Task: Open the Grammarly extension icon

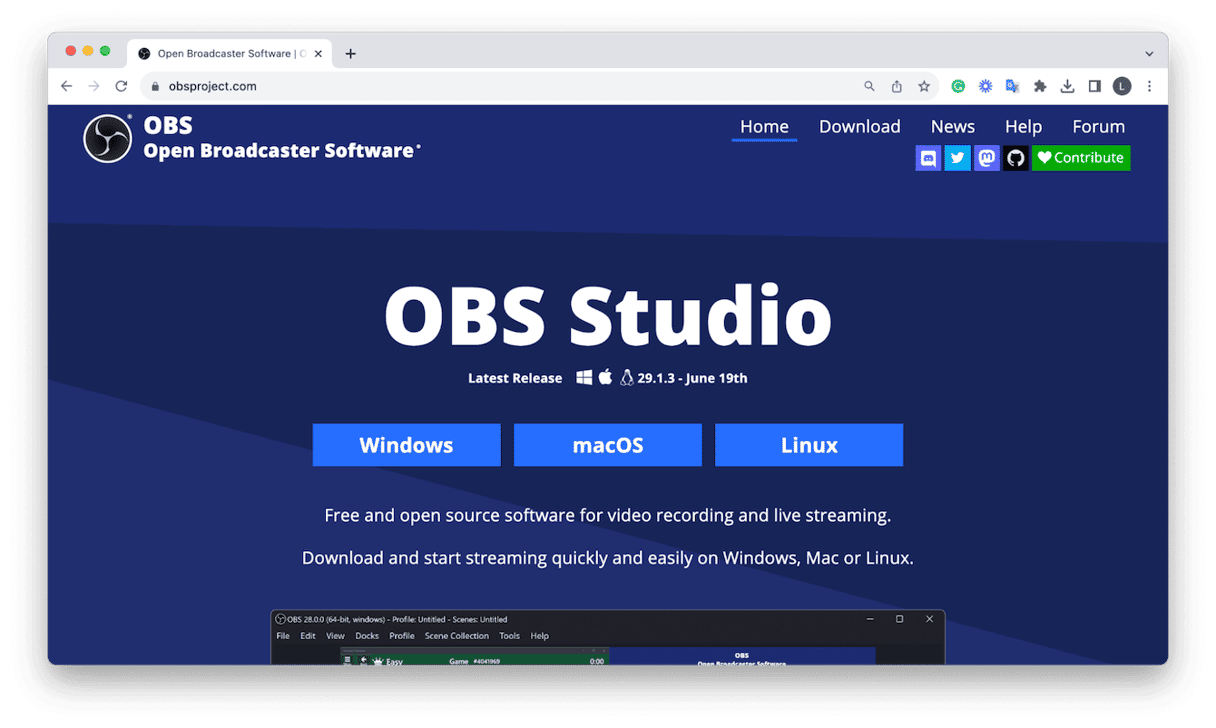Action: point(957,86)
